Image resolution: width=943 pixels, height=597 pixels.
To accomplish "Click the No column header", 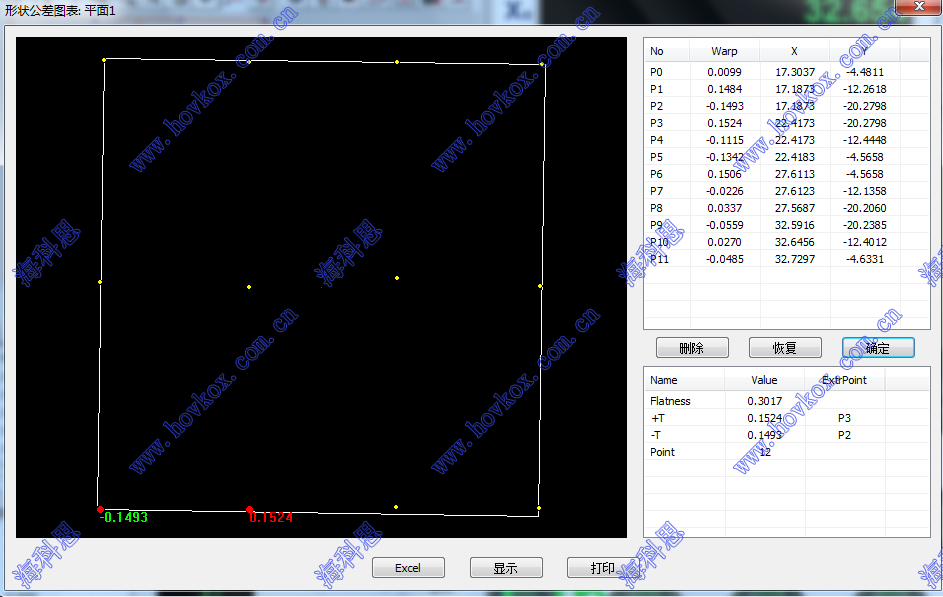I will 666,51.
